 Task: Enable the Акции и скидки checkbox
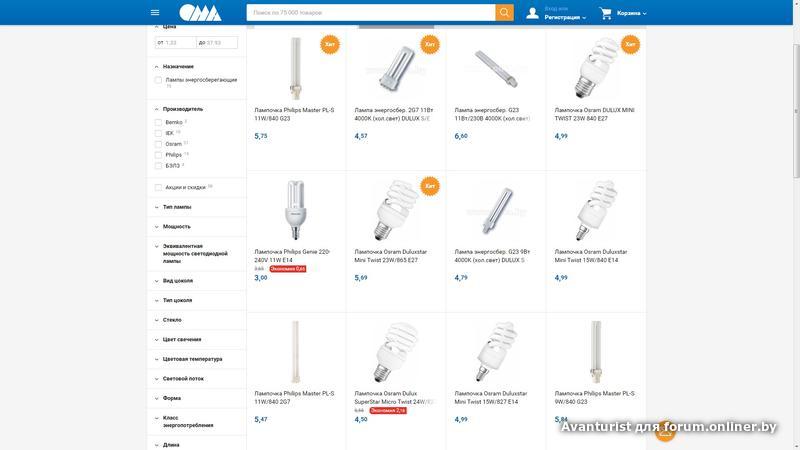[158, 188]
